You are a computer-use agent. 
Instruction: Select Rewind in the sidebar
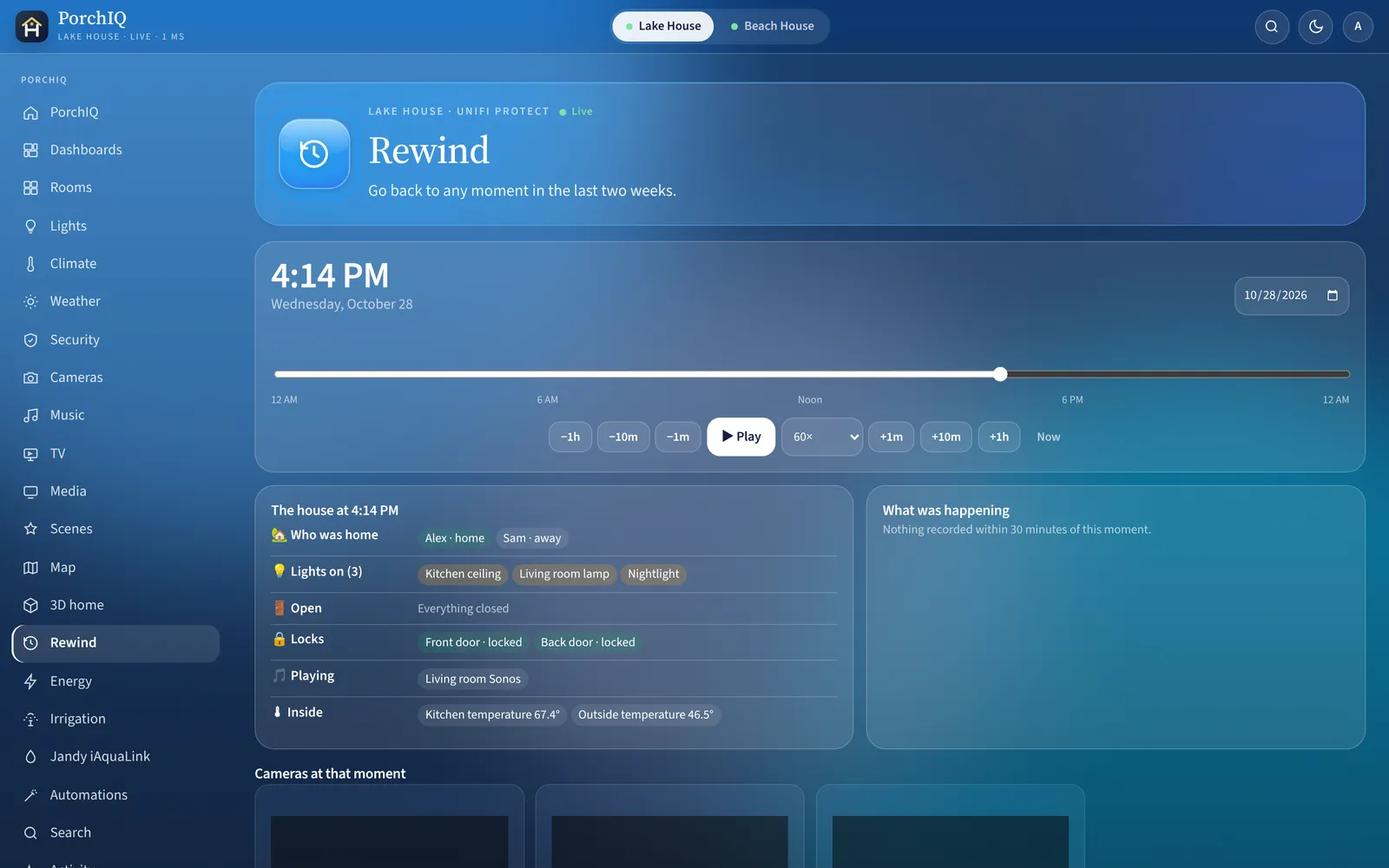(115, 643)
